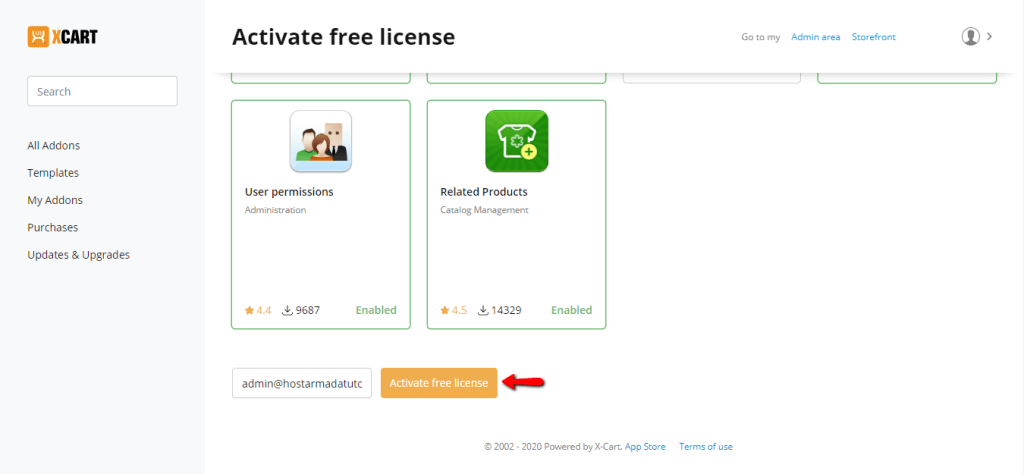Open Updates & Upgrades
The height and width of the screenshot is (474, 1024).
coord(78,255)
